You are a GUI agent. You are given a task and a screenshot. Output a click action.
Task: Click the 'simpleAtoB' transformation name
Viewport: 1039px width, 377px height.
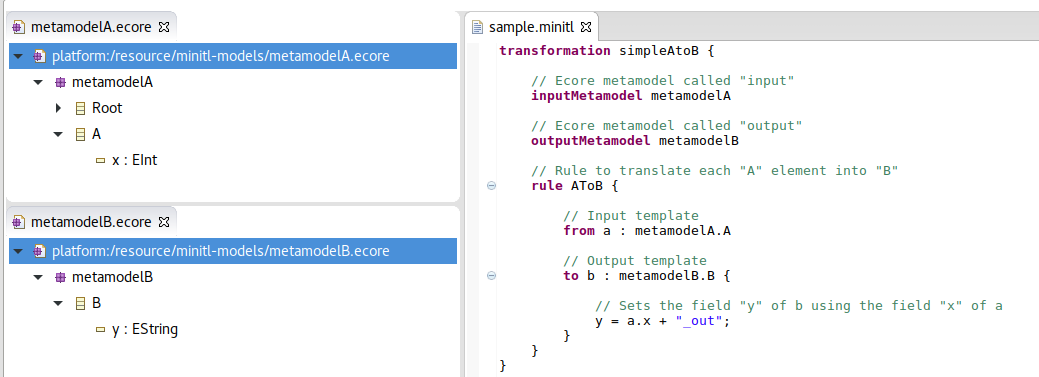pos(659,50)
